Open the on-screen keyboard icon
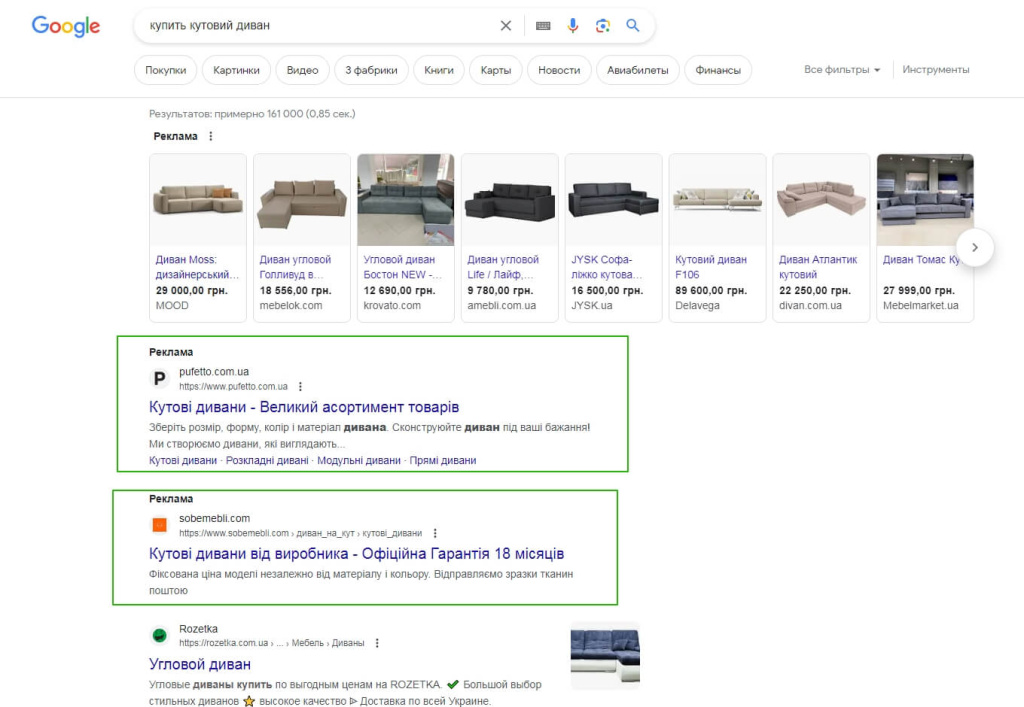1024x707 pixels. [x=543, y=25]
